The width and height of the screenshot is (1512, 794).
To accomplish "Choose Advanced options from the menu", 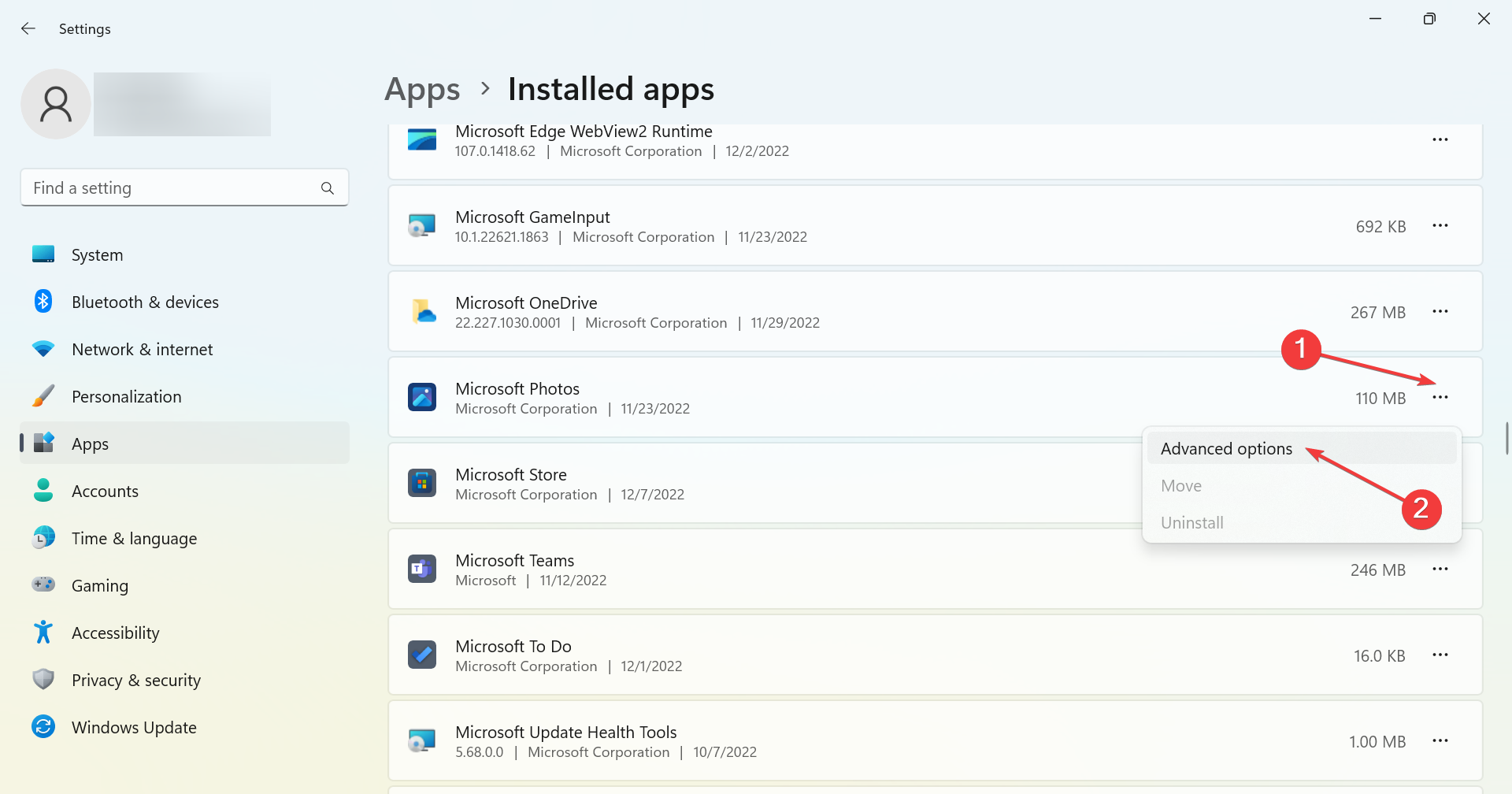I will point(1302,448).
